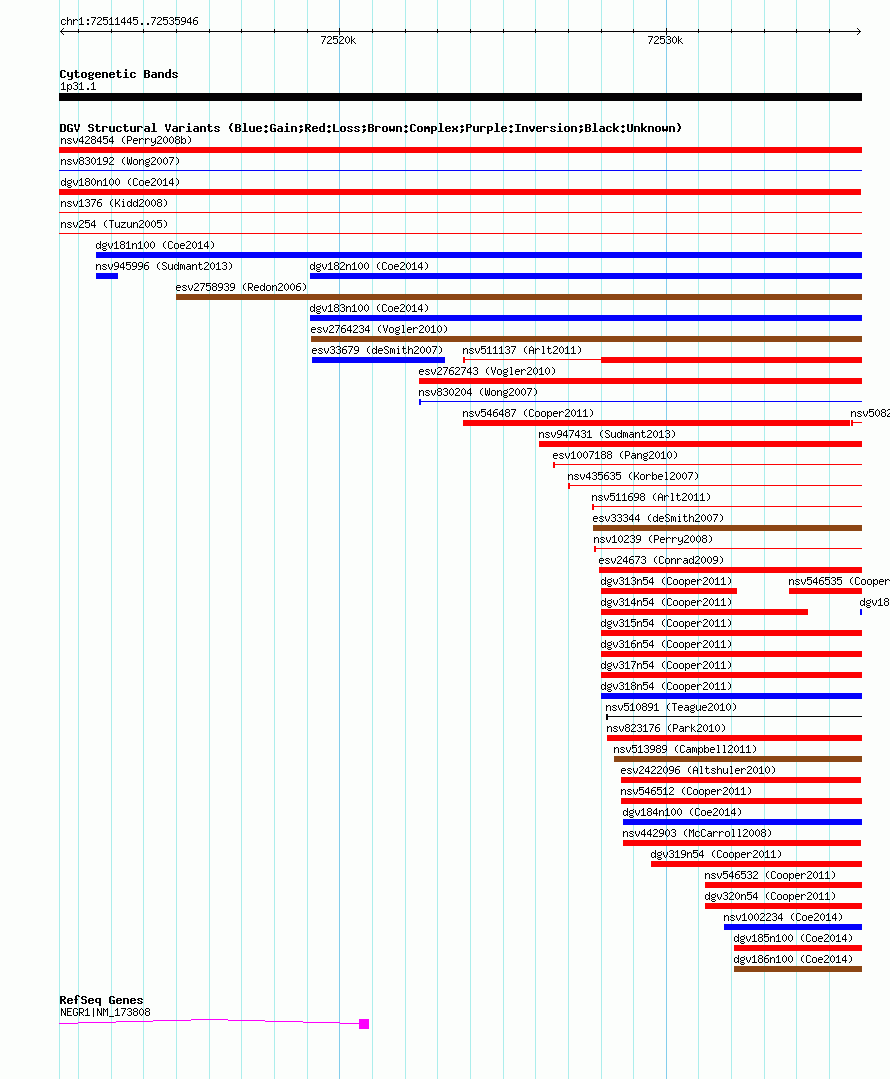Image resolution: width=890 pixels, height=1079 pixels.
Task: Open the dgv320n54 (Cooper2011) label
Action: click(x=770, y=896)
